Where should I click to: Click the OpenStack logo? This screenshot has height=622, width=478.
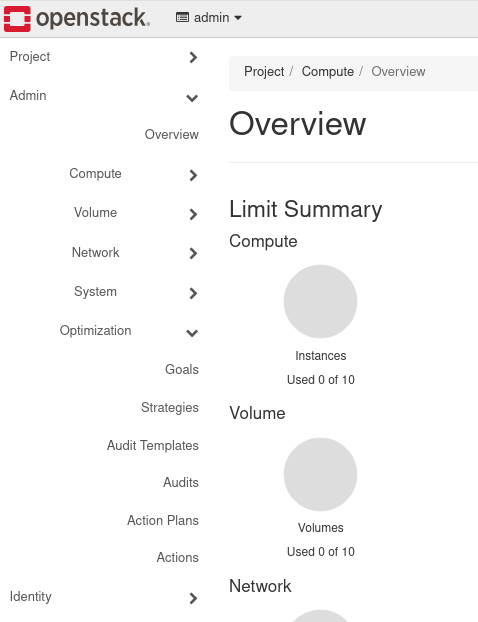pos(77,18)
